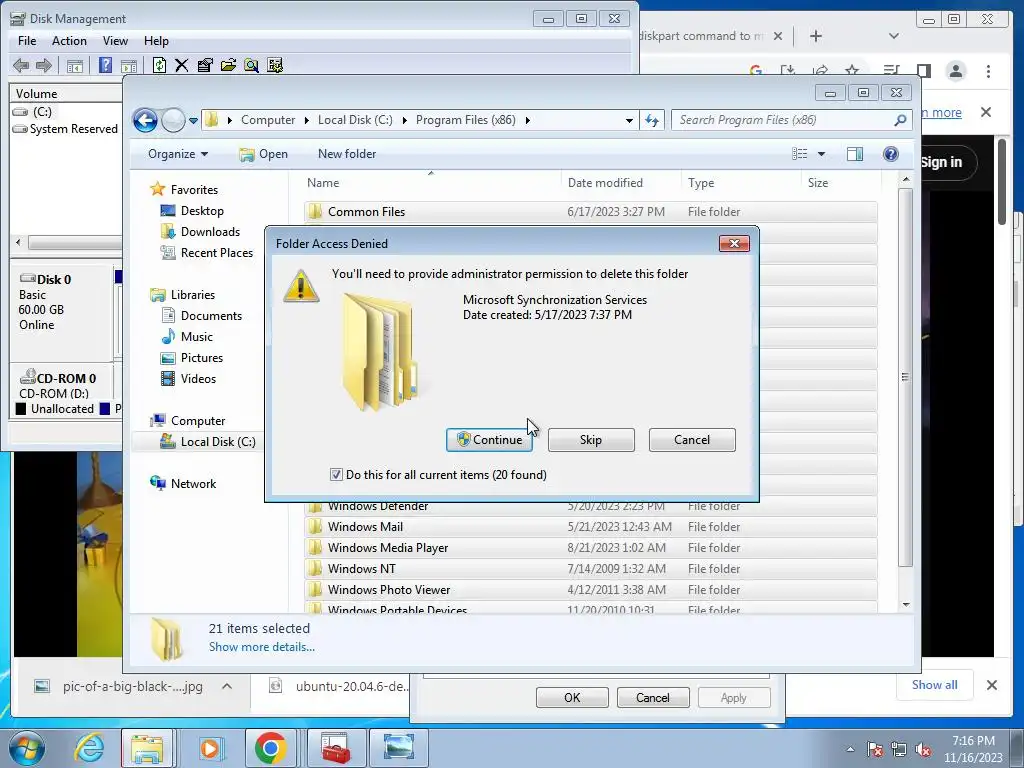
Task: Open Properties icon in Disk Management toolbar
Action: pyautogui.click(x=205, y=65)
